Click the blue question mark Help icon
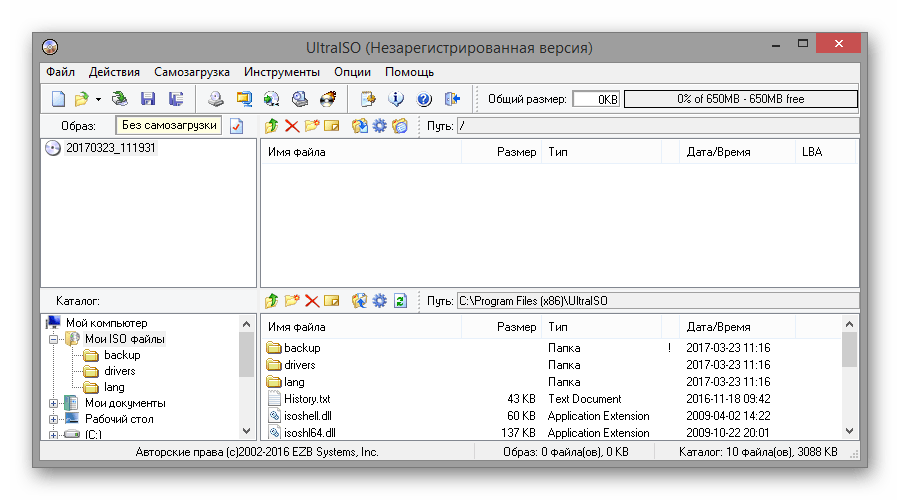 tap(423, 99)
